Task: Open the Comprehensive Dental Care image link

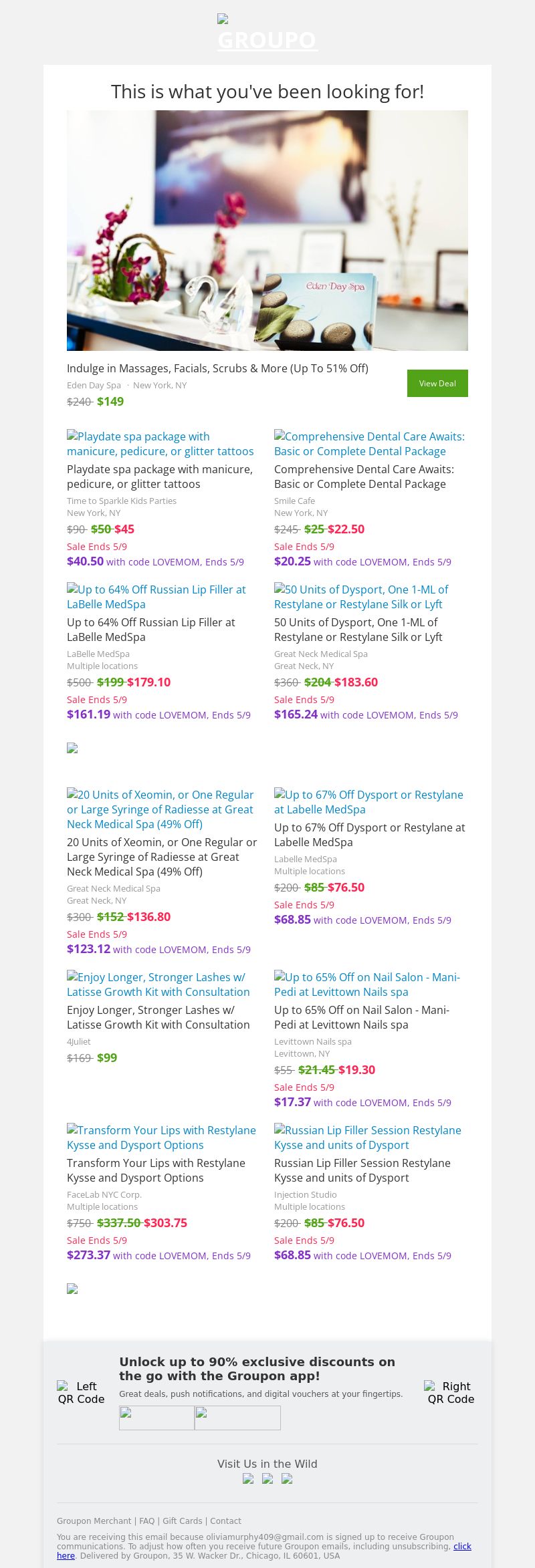Action: [x=369, y=444]
